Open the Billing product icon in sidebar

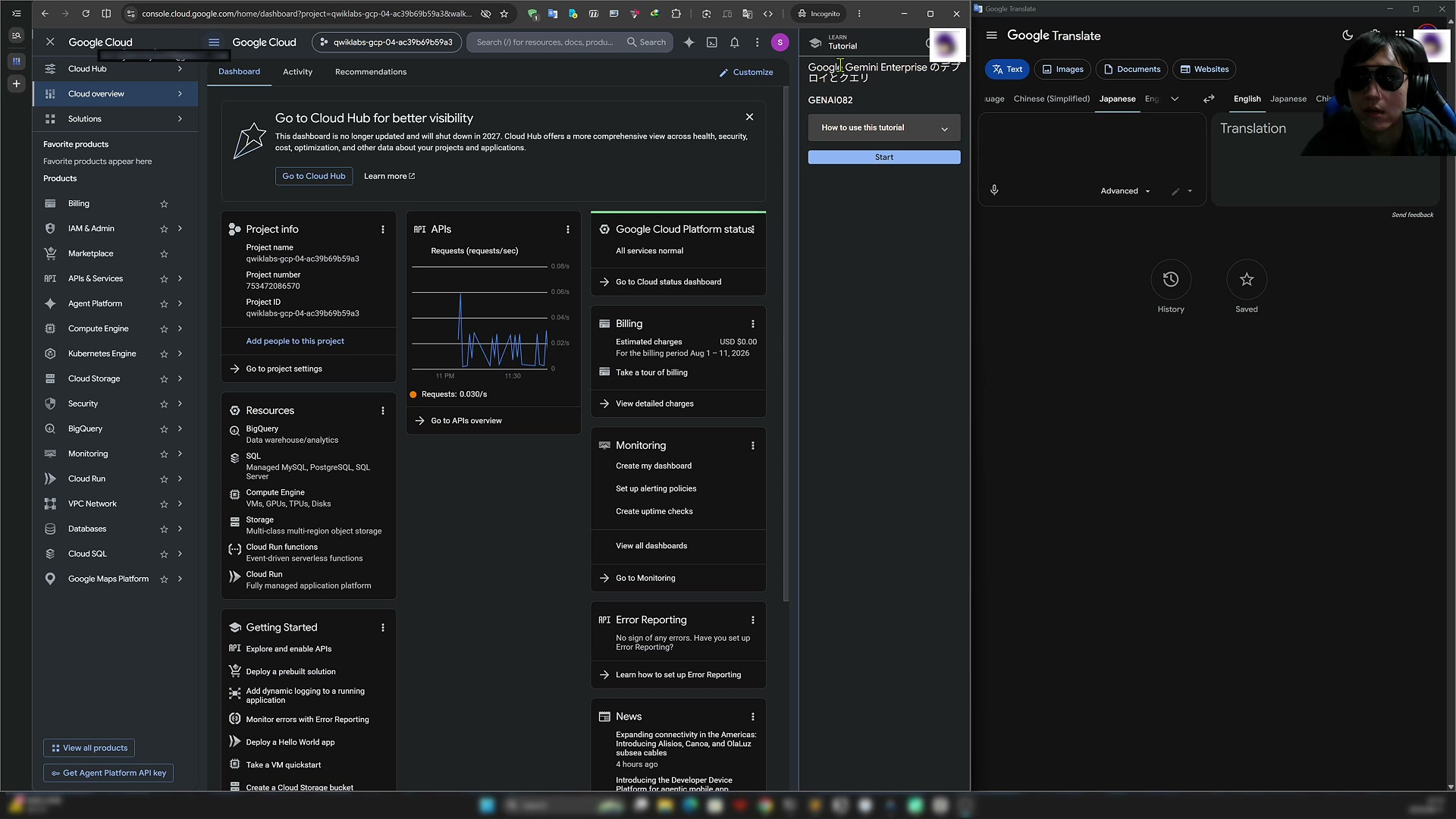coord(50,203)
